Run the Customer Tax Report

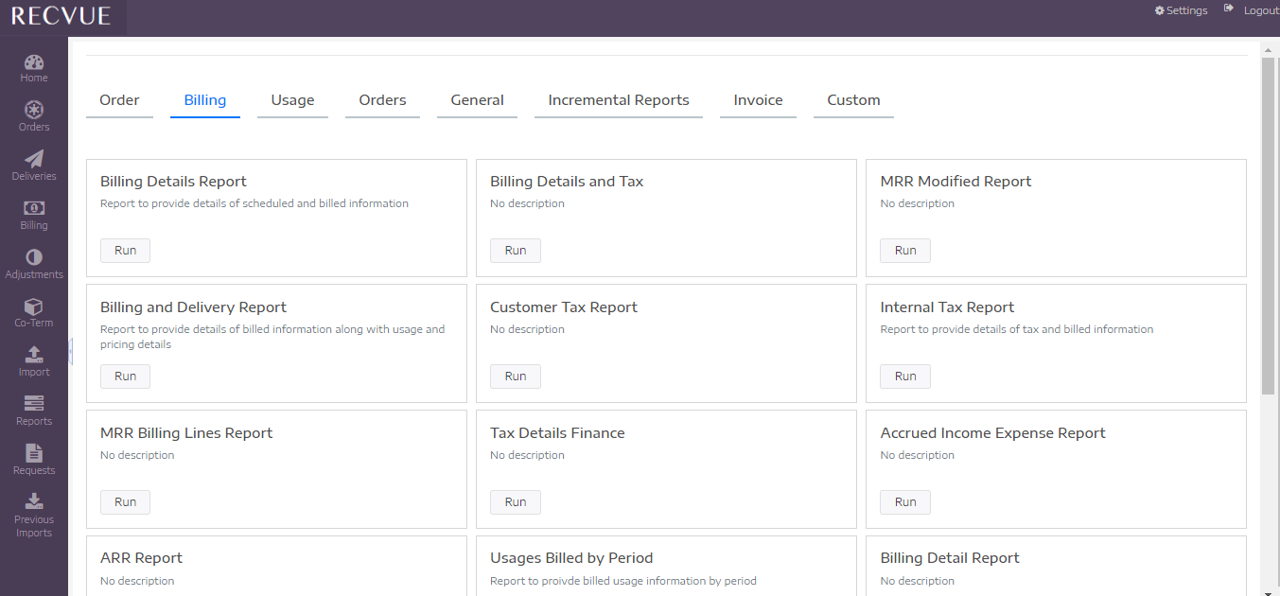[x=515, y=376]
